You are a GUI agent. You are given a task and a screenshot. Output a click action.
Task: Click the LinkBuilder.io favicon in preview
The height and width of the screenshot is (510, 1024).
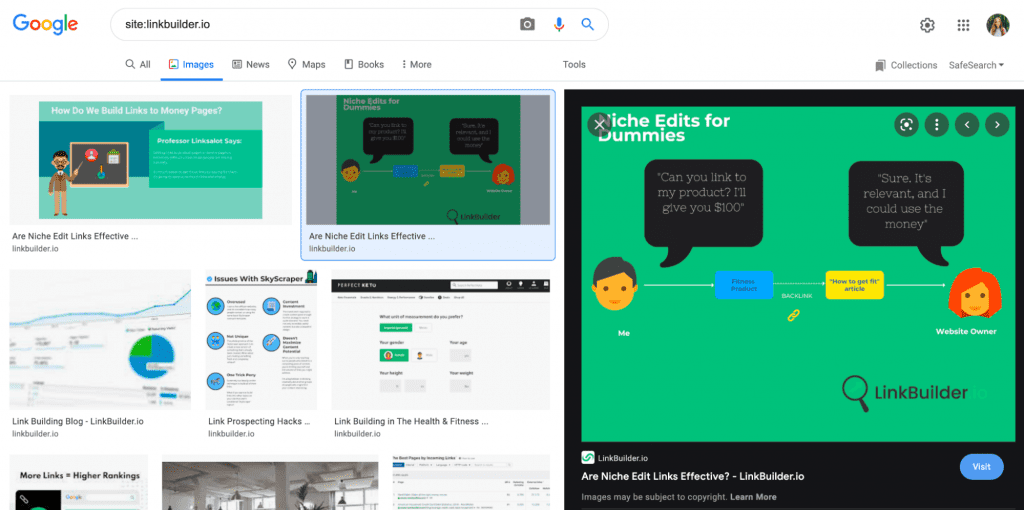click(587, 458)
